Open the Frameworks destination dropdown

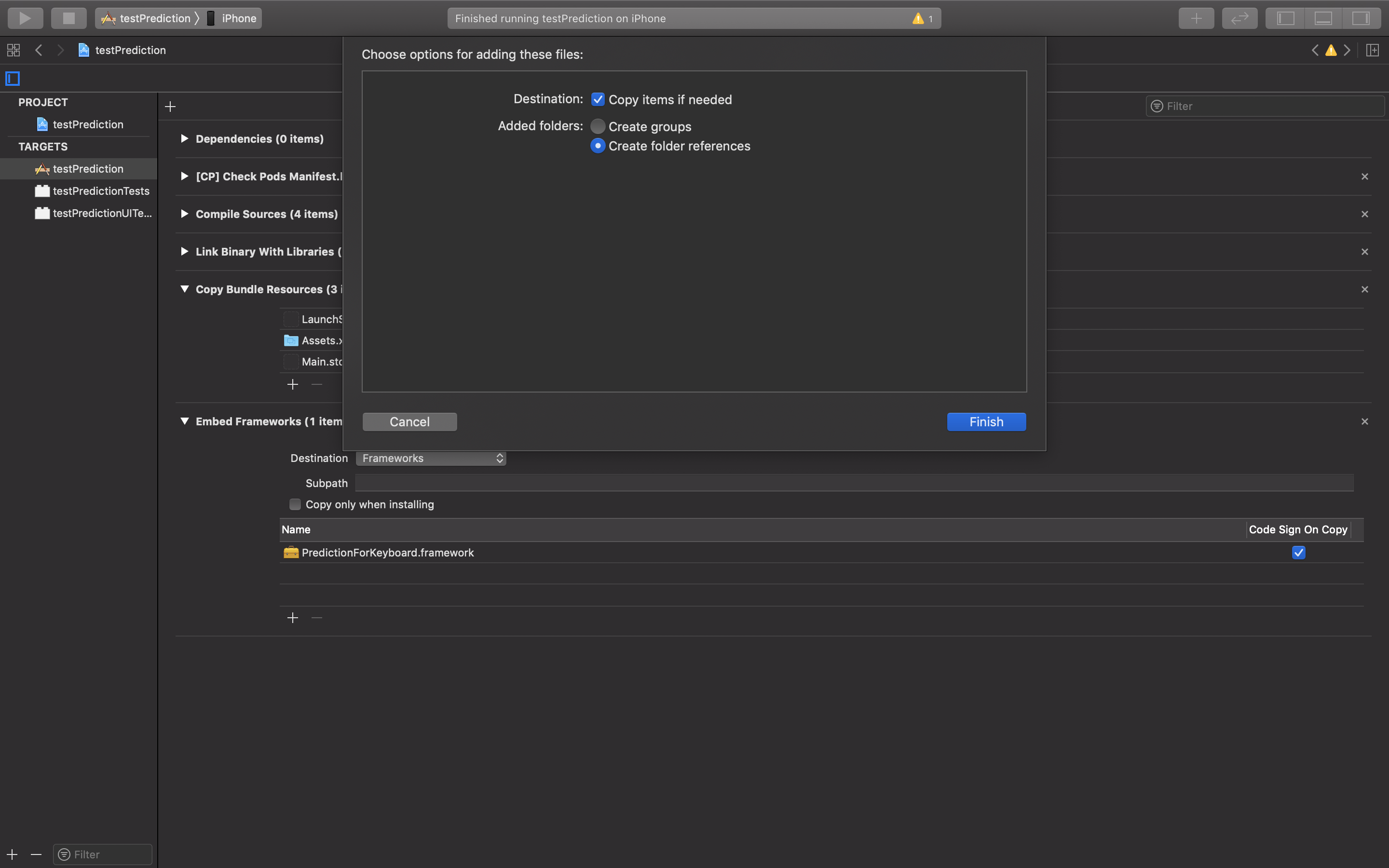431,458
